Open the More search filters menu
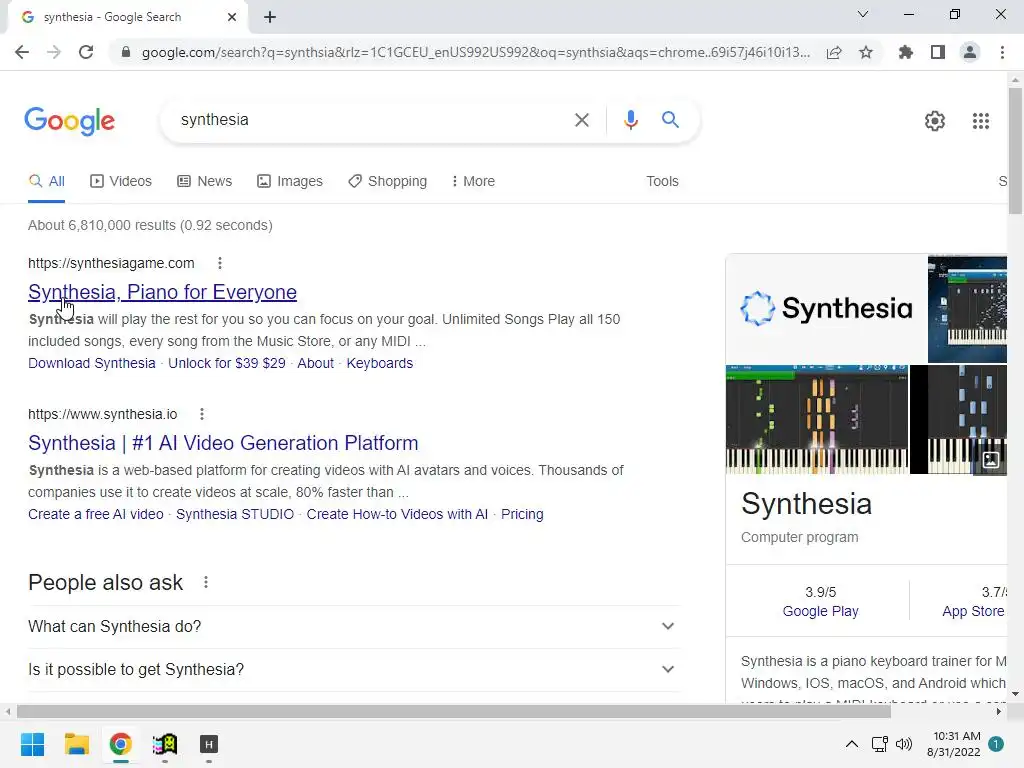Viewport: 1024px width, 768px height. (473, 181)
